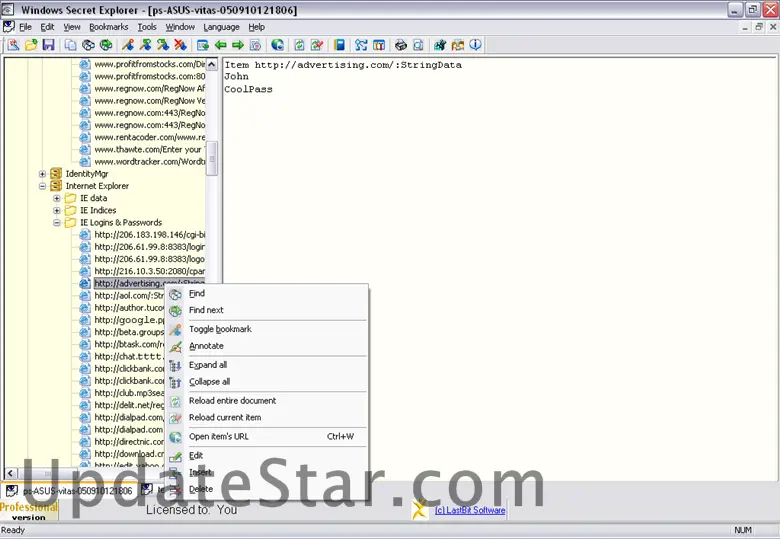Choose Toggle bookmark in context menu
The width and height of the screenshot is (780, 539).
(220, 329)
